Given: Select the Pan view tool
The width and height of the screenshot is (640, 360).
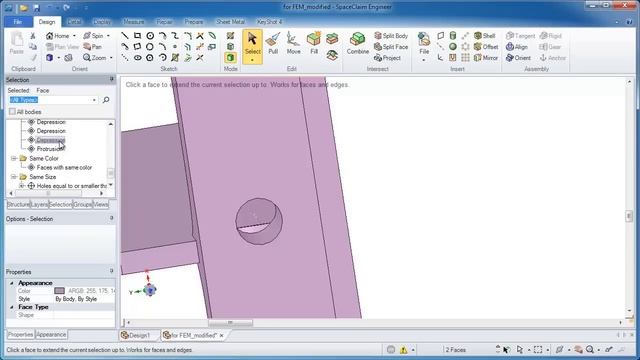Looking at the screenshot, I should click(x=92, y=47).
